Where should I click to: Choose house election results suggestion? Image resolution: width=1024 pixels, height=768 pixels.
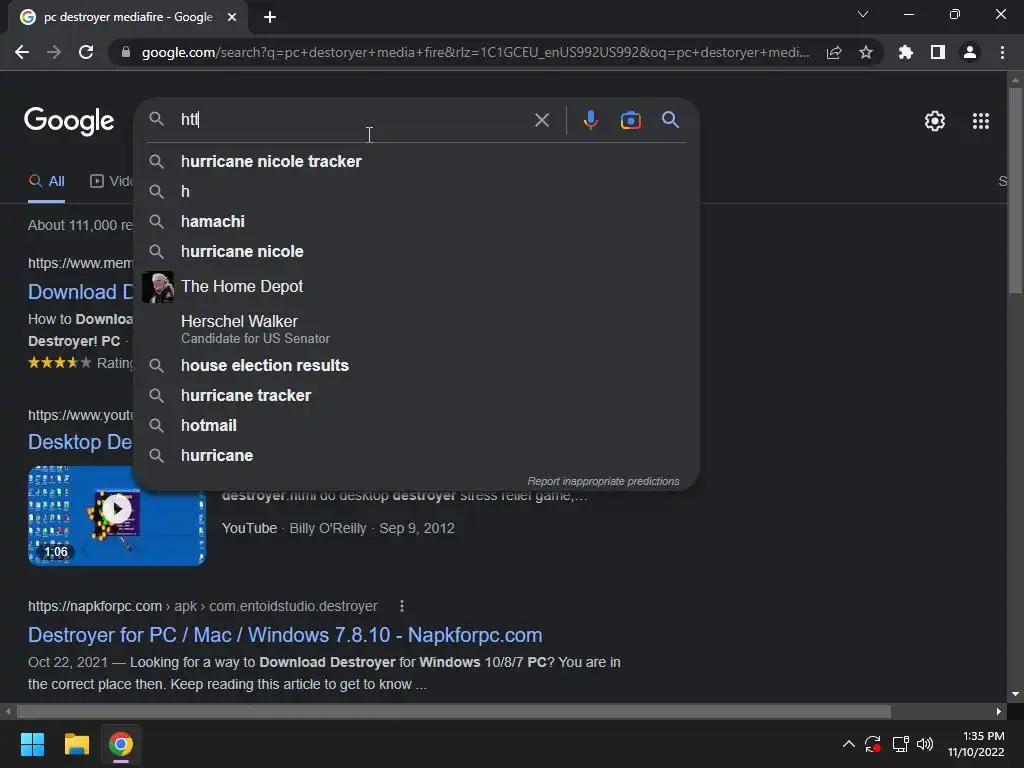pos(416,365)
